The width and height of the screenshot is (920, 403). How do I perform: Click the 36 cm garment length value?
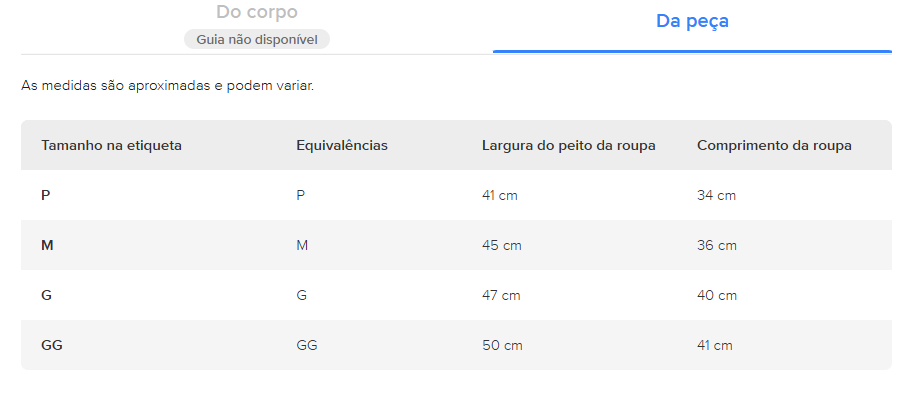pos(717,245)
